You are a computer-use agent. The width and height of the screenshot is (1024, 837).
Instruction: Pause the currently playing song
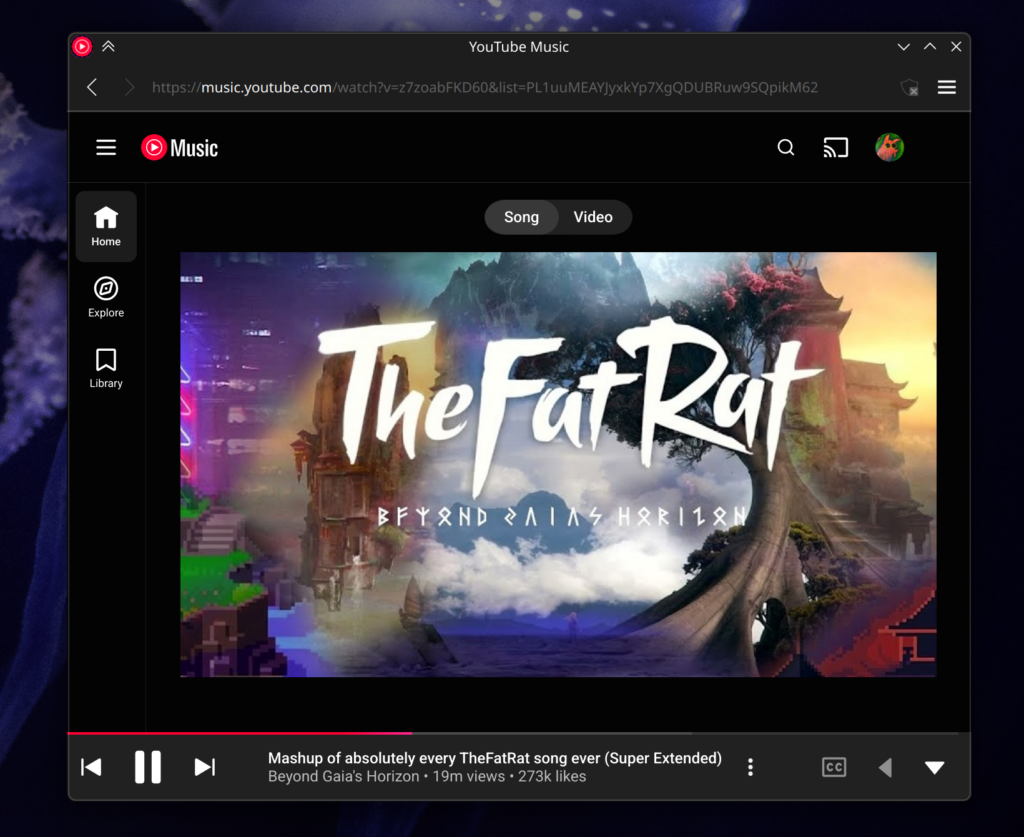click(148, 767)
